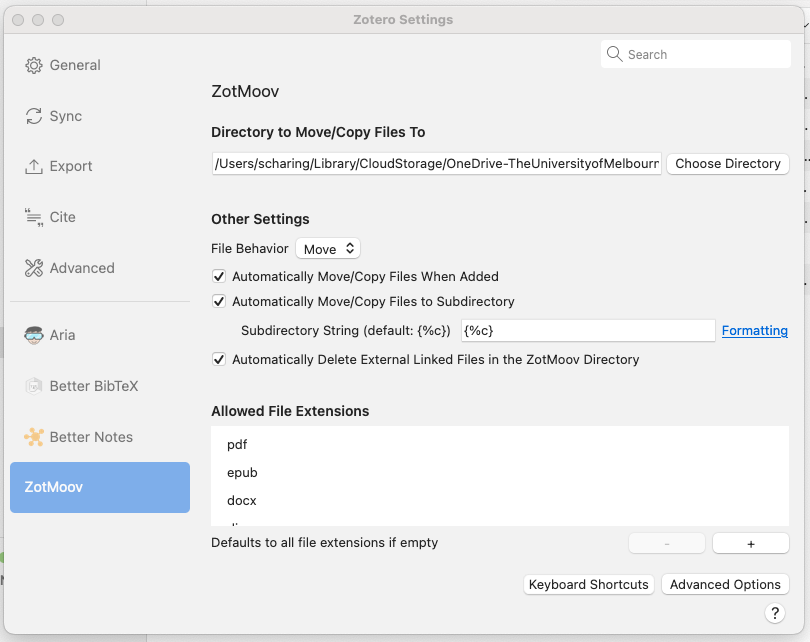Select the Aria avatar icon
This screenshot has width=810, height=642.
(34, 335)
